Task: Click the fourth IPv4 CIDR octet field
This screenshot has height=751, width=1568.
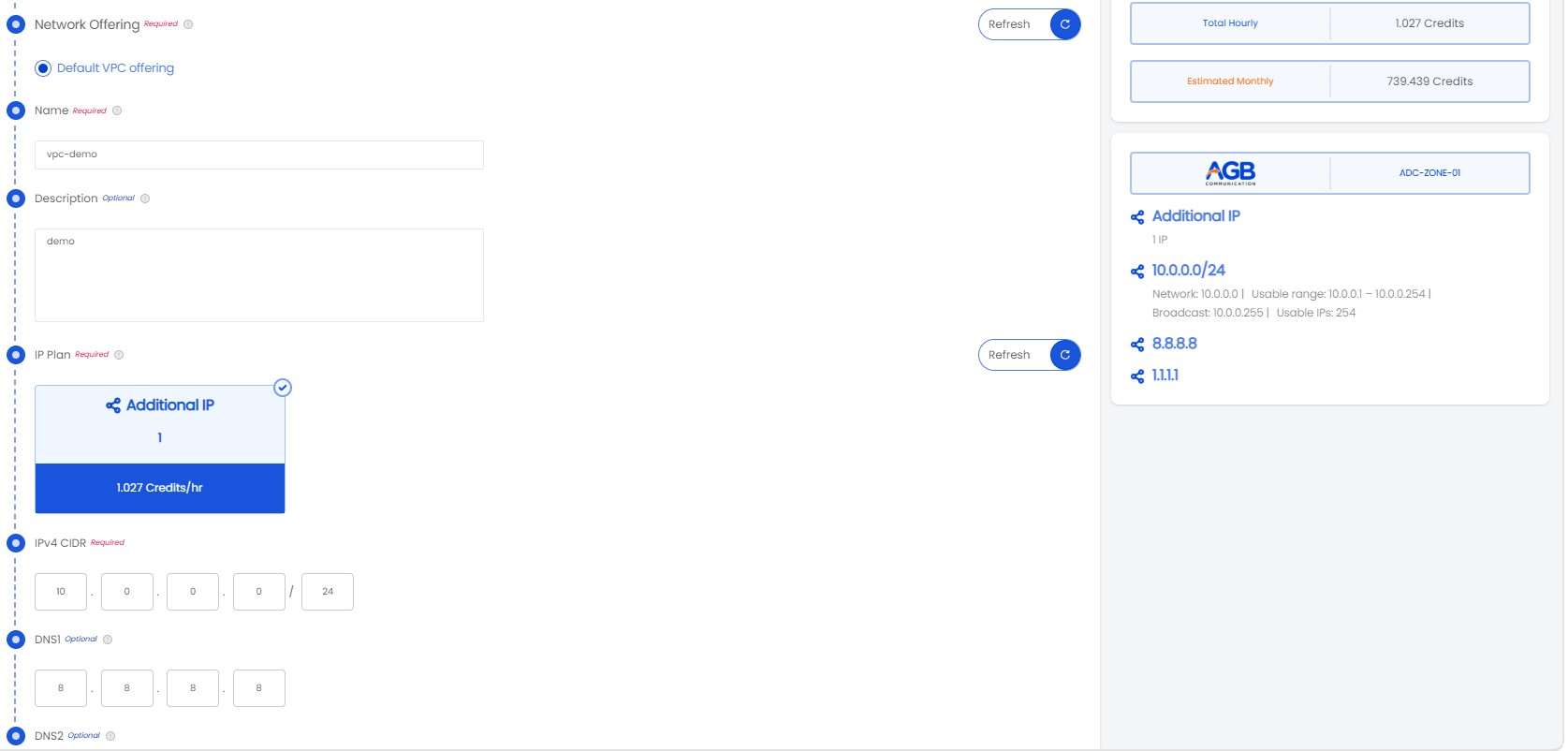Action: tap(259, 592)
